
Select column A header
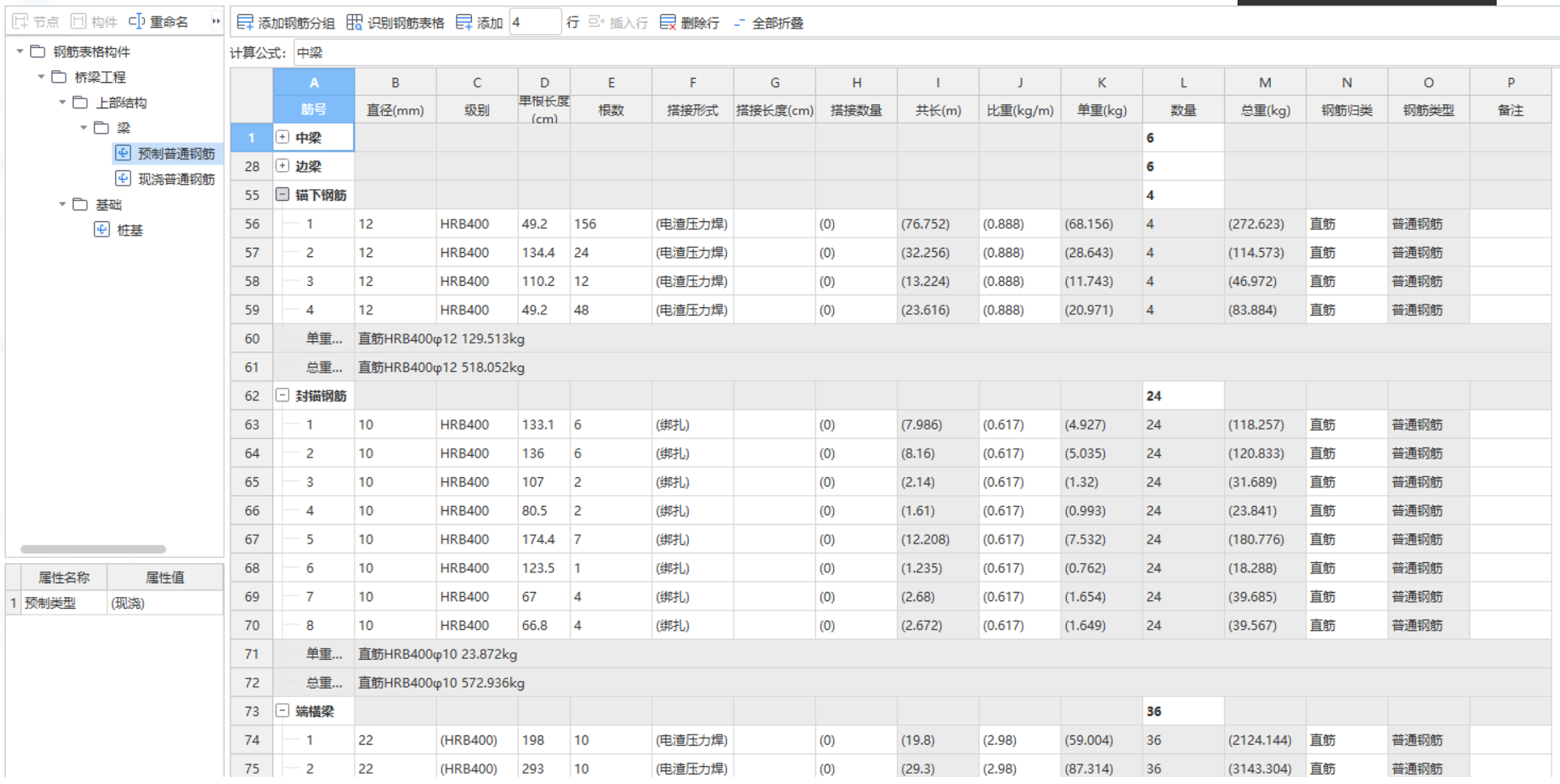[x=314, y=82]
